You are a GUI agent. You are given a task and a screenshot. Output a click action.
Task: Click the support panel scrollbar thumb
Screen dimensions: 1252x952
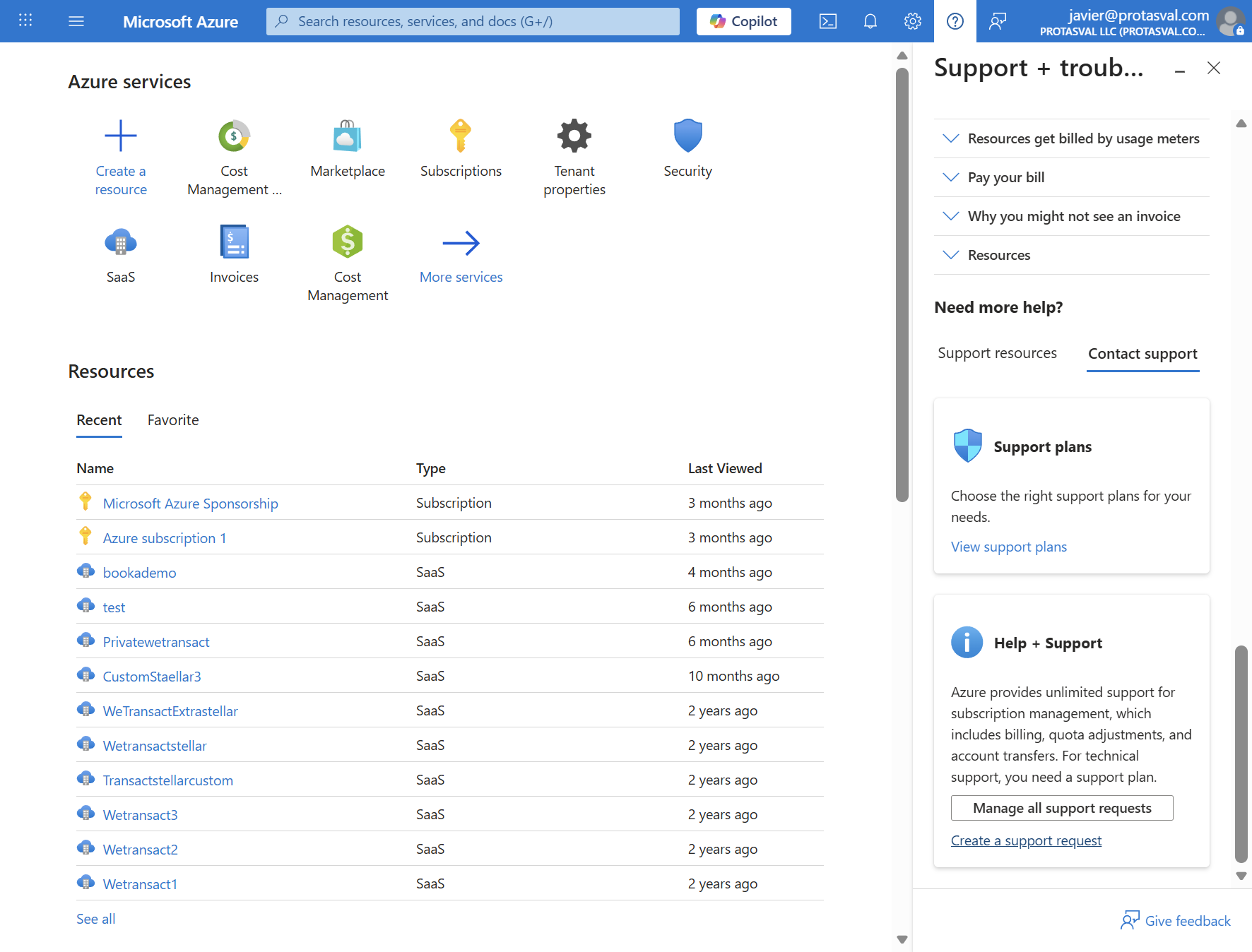pos(1241,754)
